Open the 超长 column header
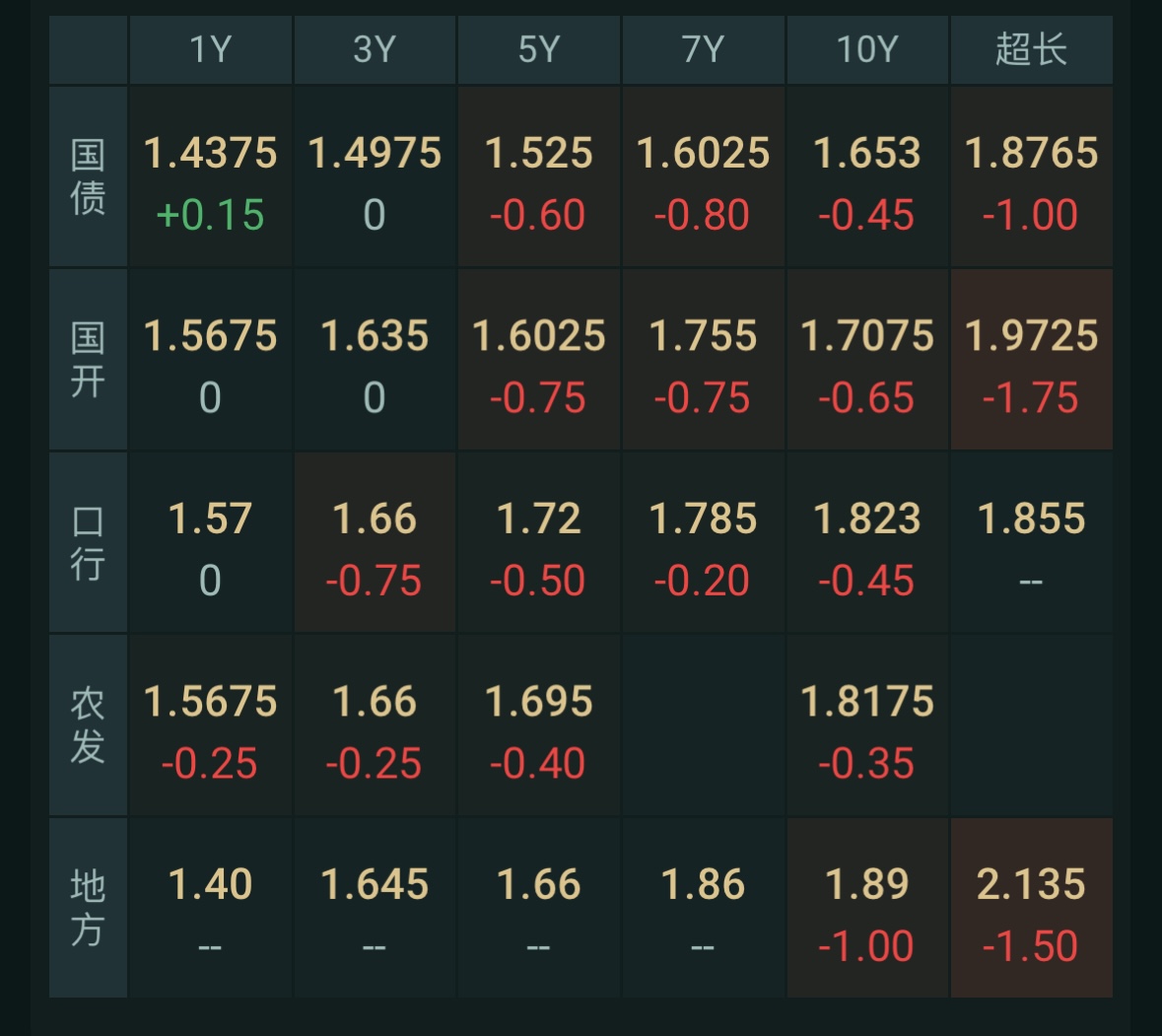The height and width of the screenshot is (1036, 1162). pyautogui.click(x=1031, y=49)
